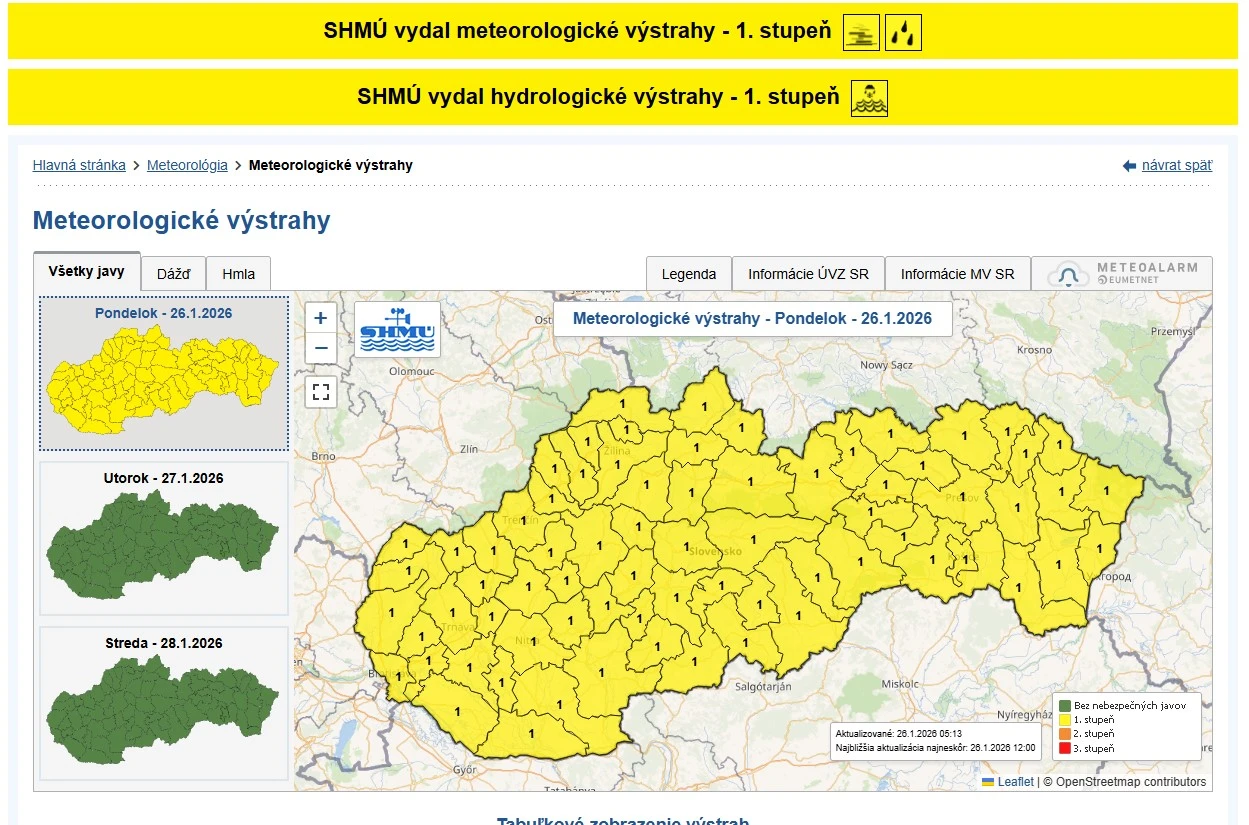Click the flood hydrological warning icon
Image resolution: width=1249 pixels, height=825 pixels.
click(x=869, y=99)
